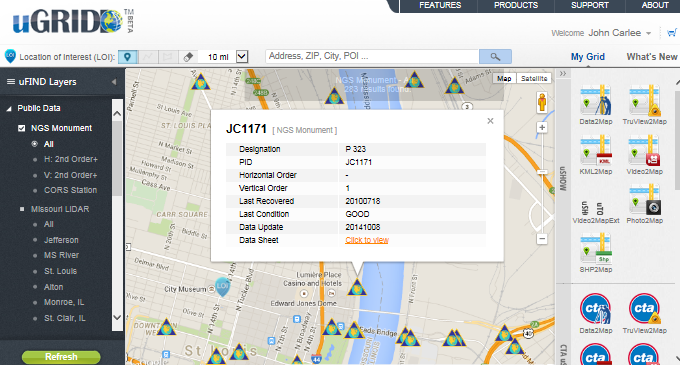The width and height of the screenshot is (680, 365).
Task: Open the 10 mi distance dropdown
Action: tap(242, 57)
